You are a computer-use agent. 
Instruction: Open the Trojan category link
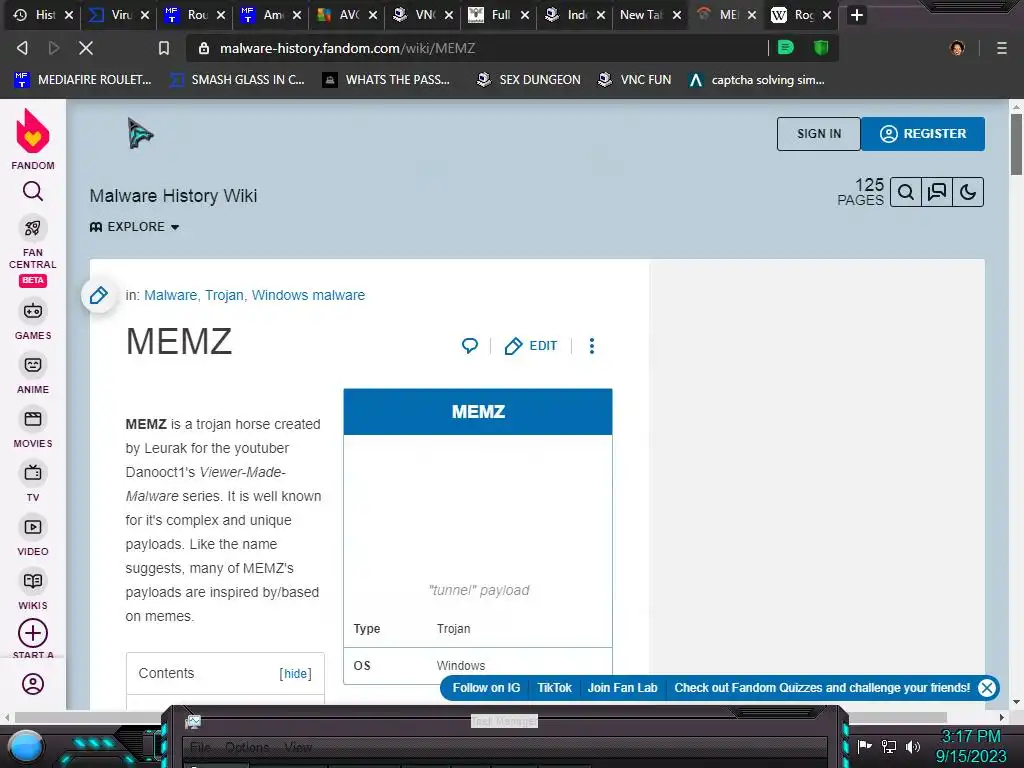click(x=224, y=295)
